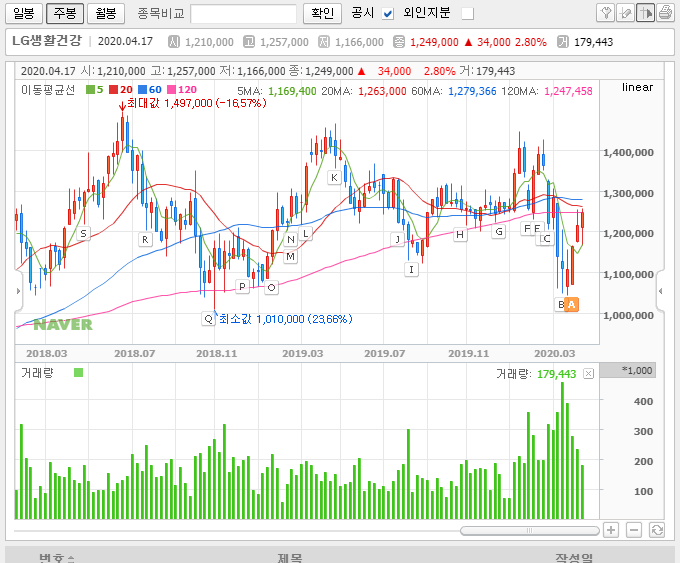This screenshot has width=692, height=563.
Task: Click the high price icon
Action: [249, 42]
